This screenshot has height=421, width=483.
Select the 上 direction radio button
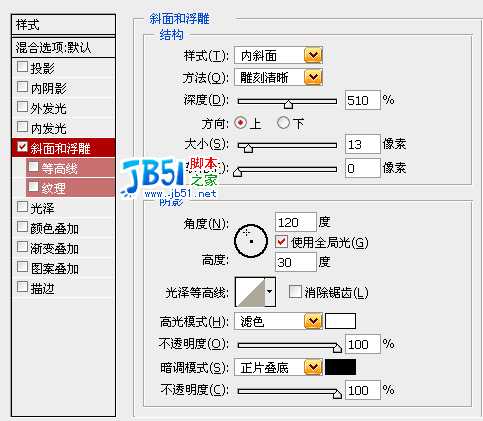[240, 123]
